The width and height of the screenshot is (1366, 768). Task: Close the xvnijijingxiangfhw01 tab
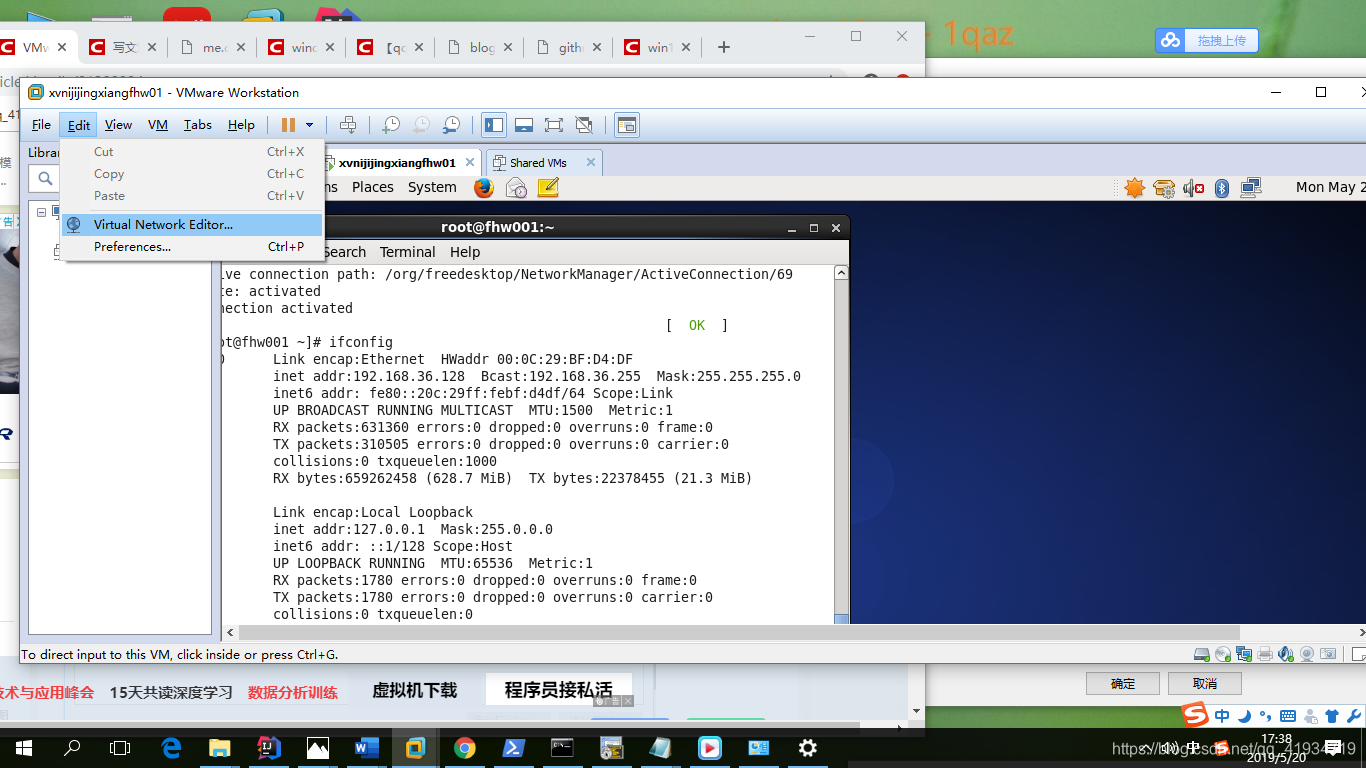[468, 162]
